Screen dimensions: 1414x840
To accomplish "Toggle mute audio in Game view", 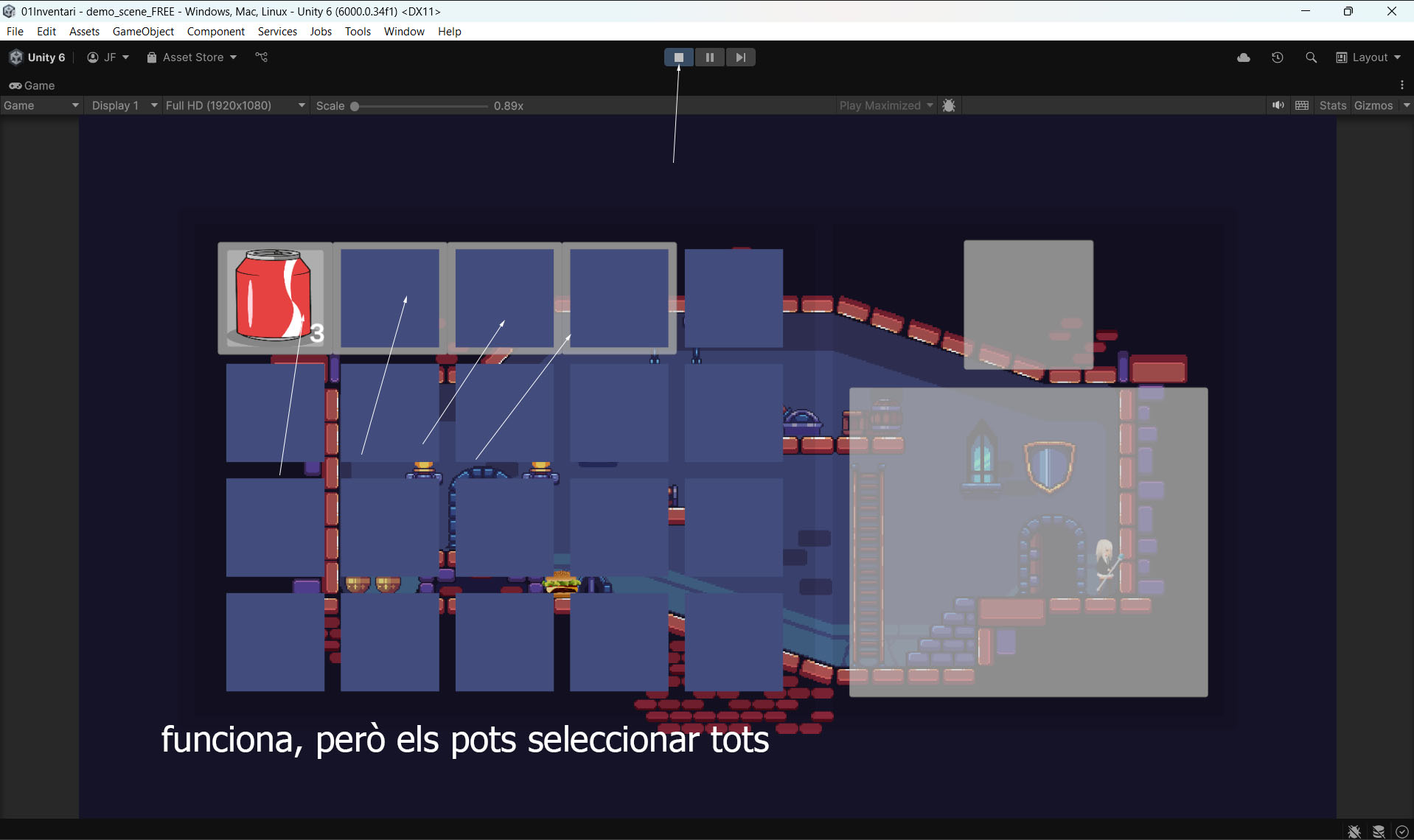I will (1278, 105).
